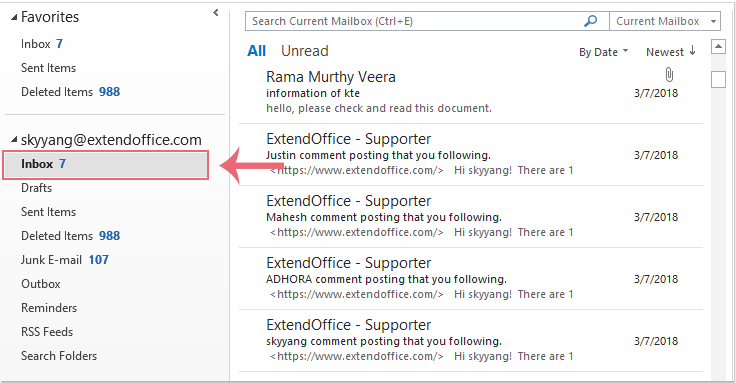
Task: Open the 'Mahesh comment posting' email
Action: point(471,216)
